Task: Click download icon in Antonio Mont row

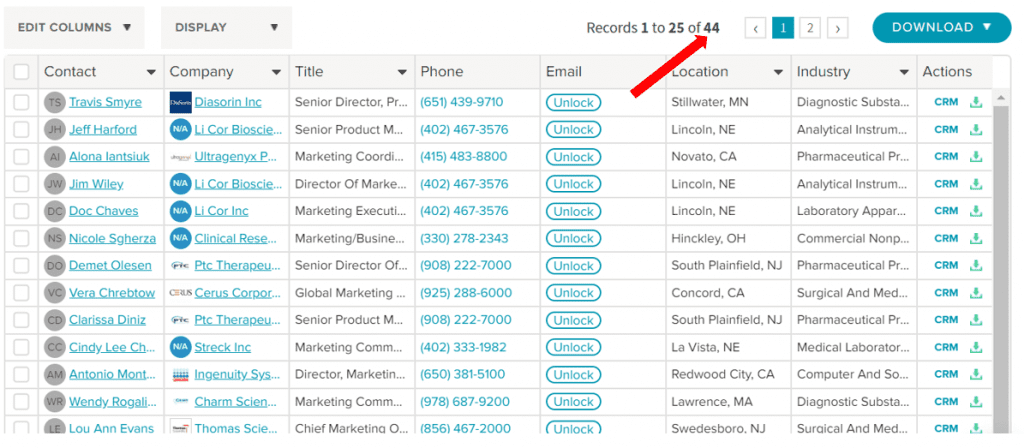Action: pos(976,374)
